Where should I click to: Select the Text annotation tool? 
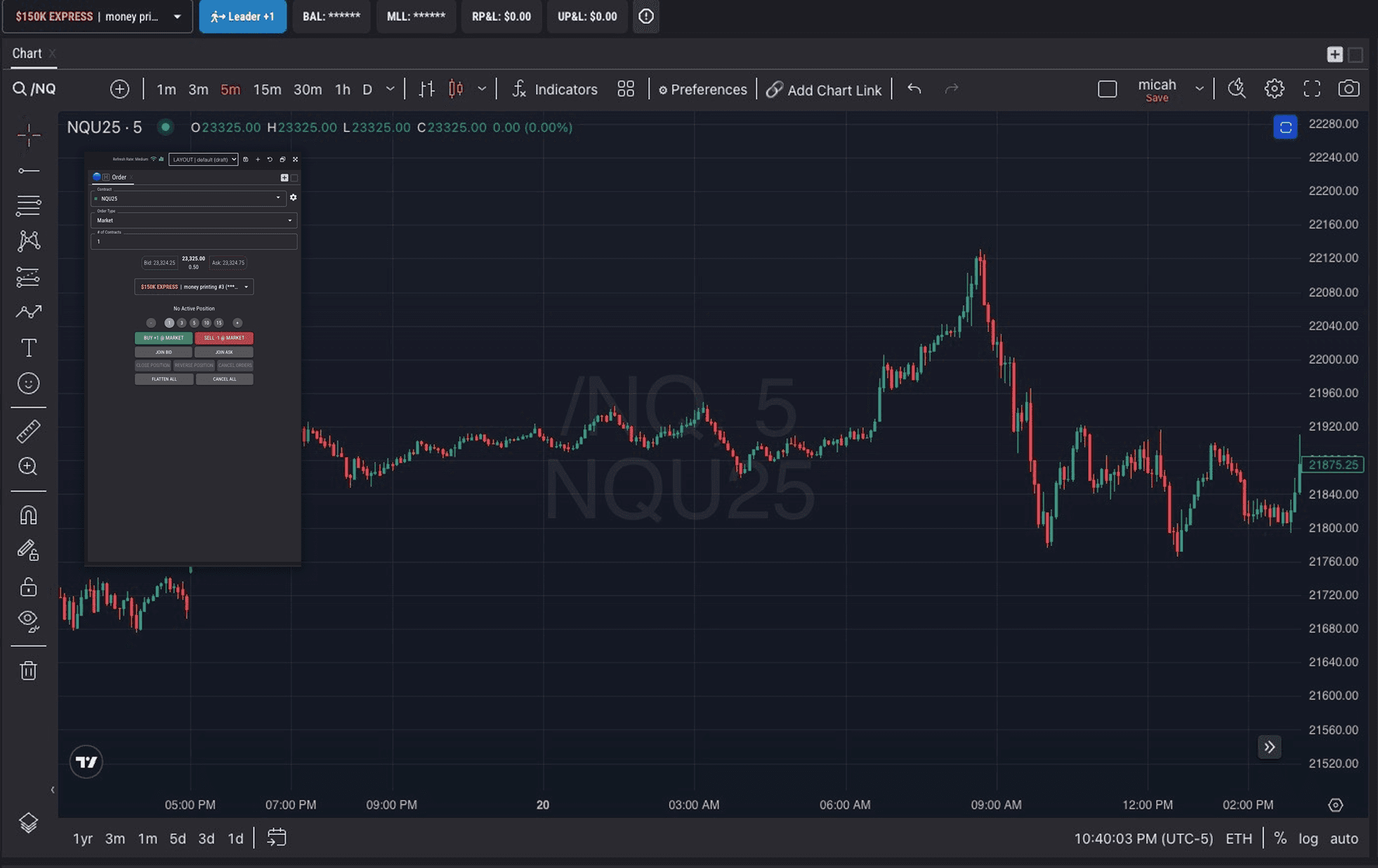[x=28, y=347]
